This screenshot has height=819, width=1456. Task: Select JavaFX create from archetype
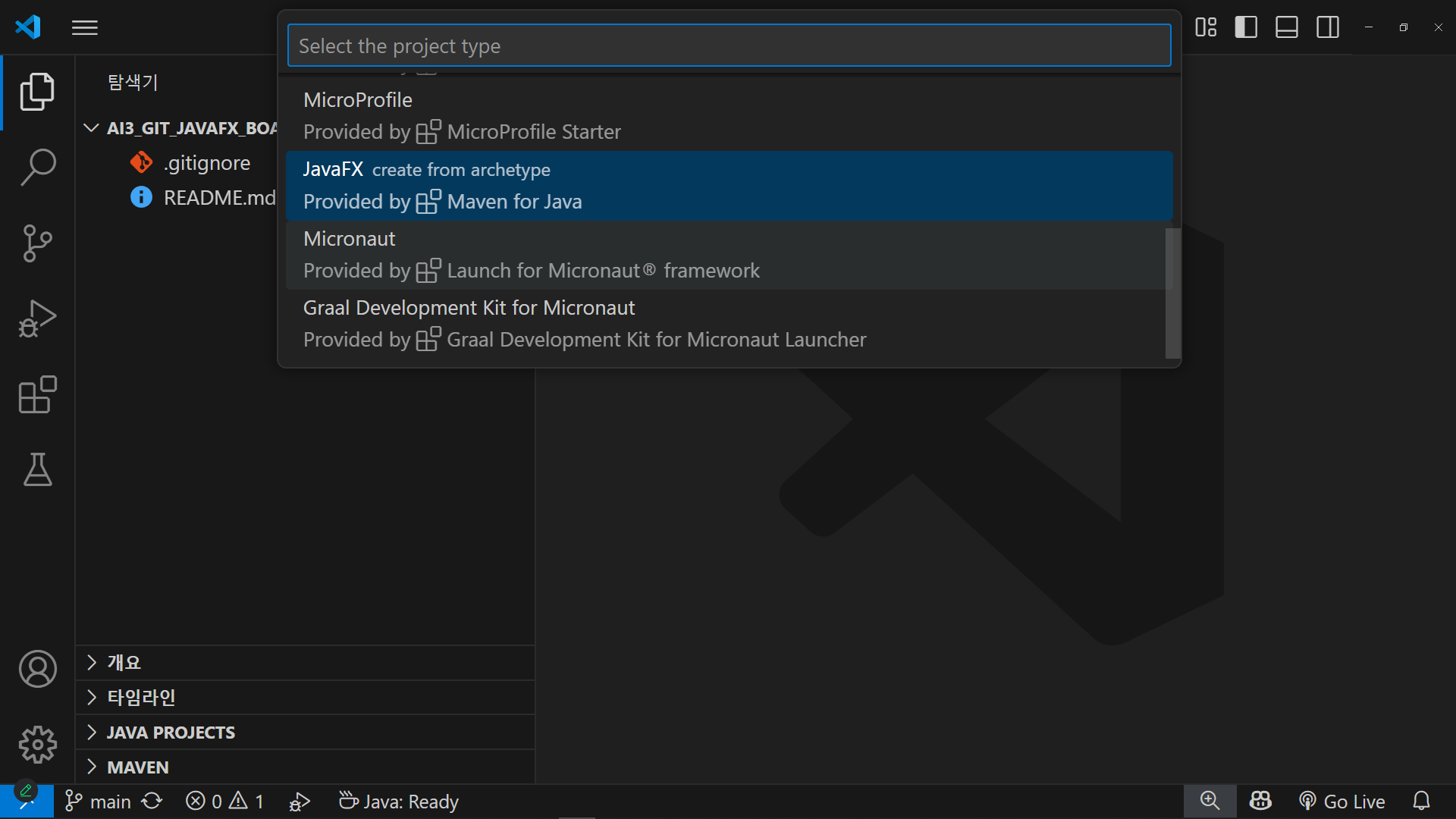(729, 186)
